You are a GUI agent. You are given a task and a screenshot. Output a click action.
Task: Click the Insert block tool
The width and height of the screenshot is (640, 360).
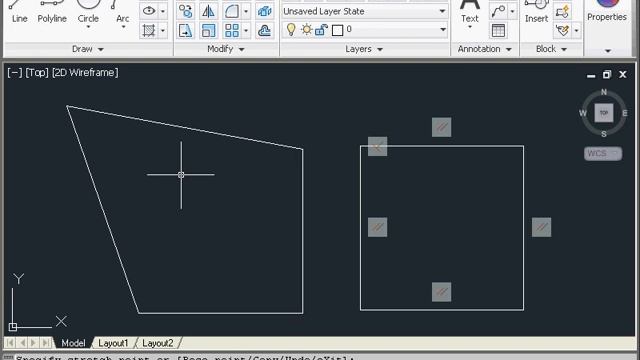point(536,12)
